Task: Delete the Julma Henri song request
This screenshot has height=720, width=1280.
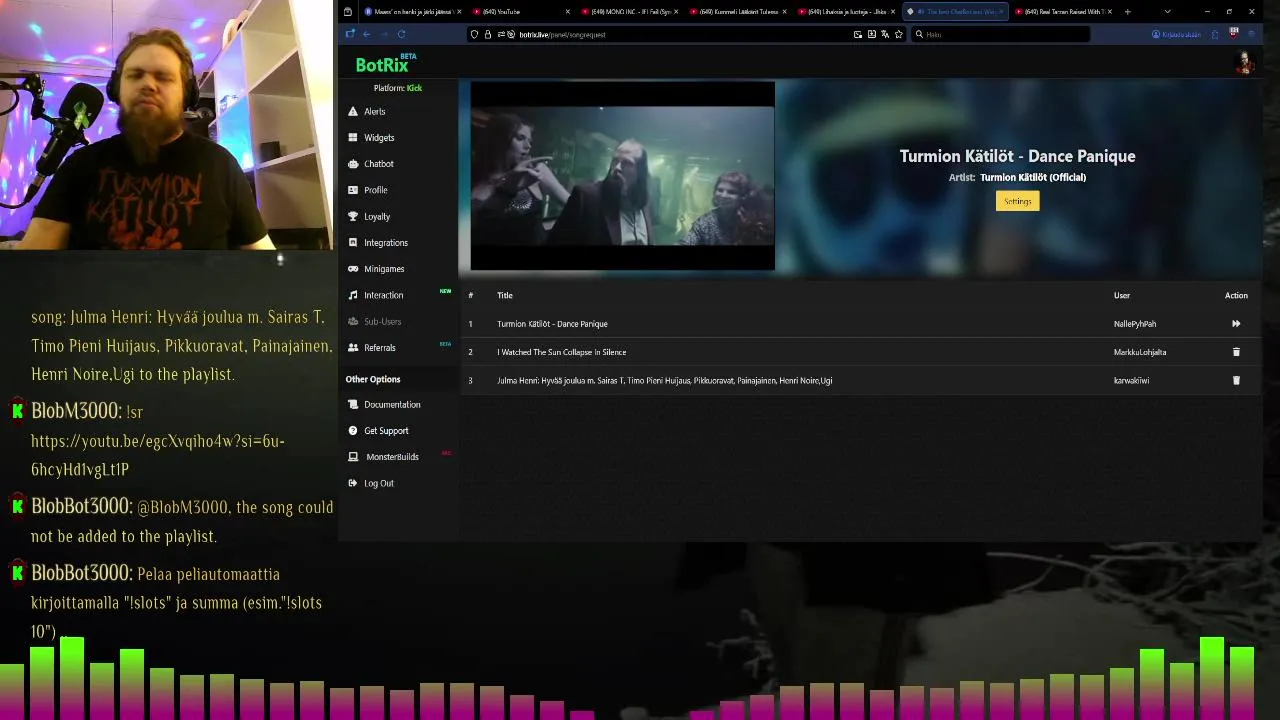Action: (1236, 380)
